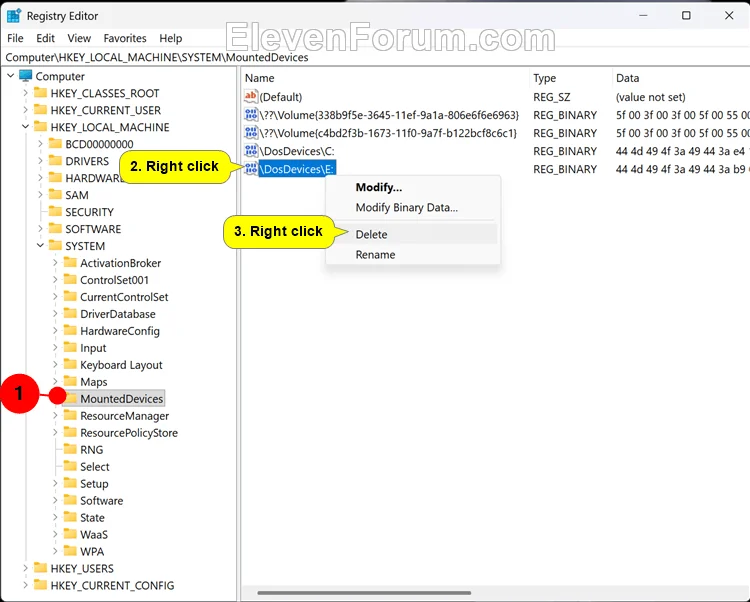The width and height of the screenshot is (750, 602).
Task: Choose Delete from the context menu
Action: 413,234
